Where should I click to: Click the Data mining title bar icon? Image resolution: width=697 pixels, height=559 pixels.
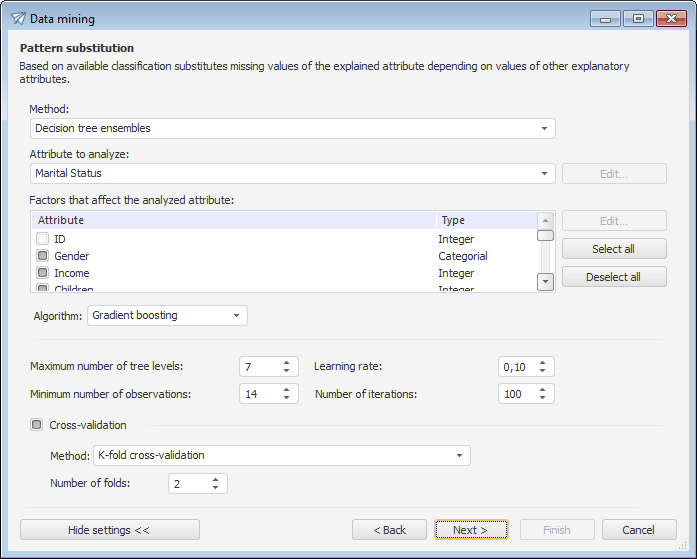pyautogui.click(x=18, y=18)
